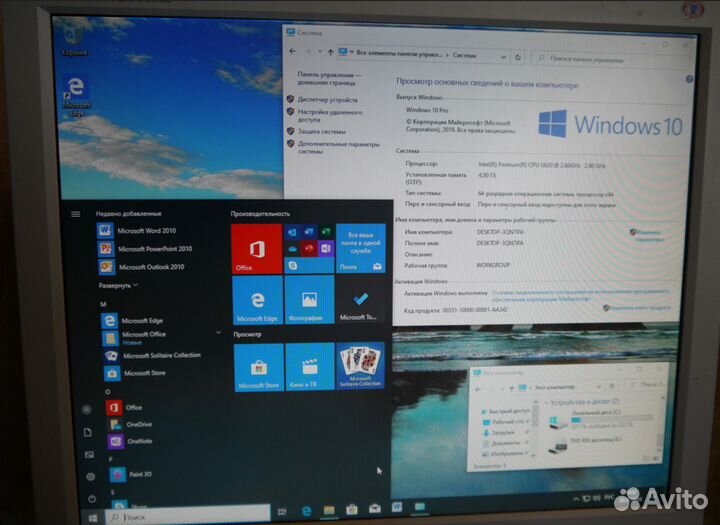This screenshot has width=720, height=525.
Task: Click the Microsoft To-Do checkmark tile
Action: click(361, 300)
